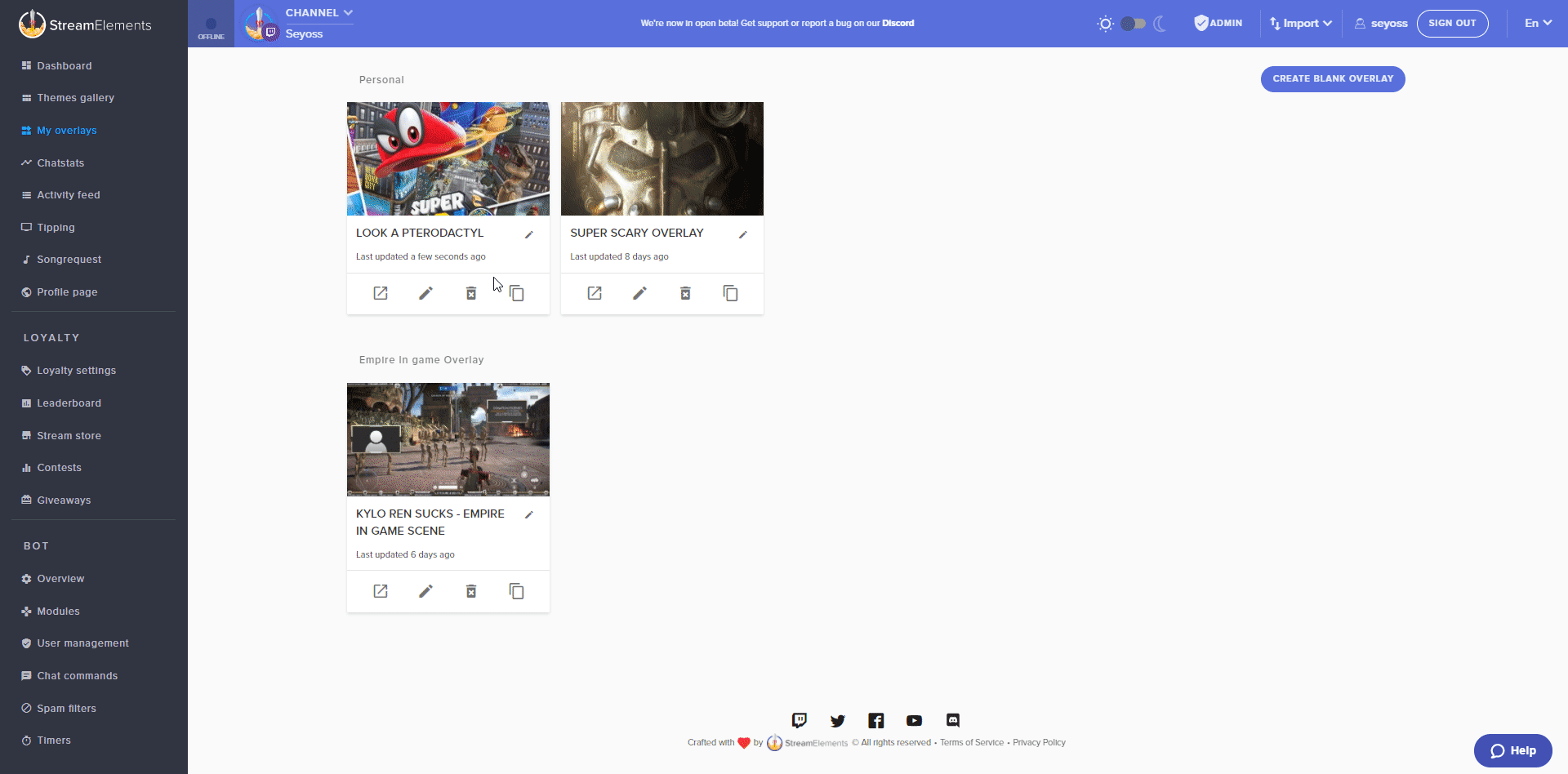Open the Twitch footer icon
The width and height of the screenshot is (1568, 774).
click(800, 720)
